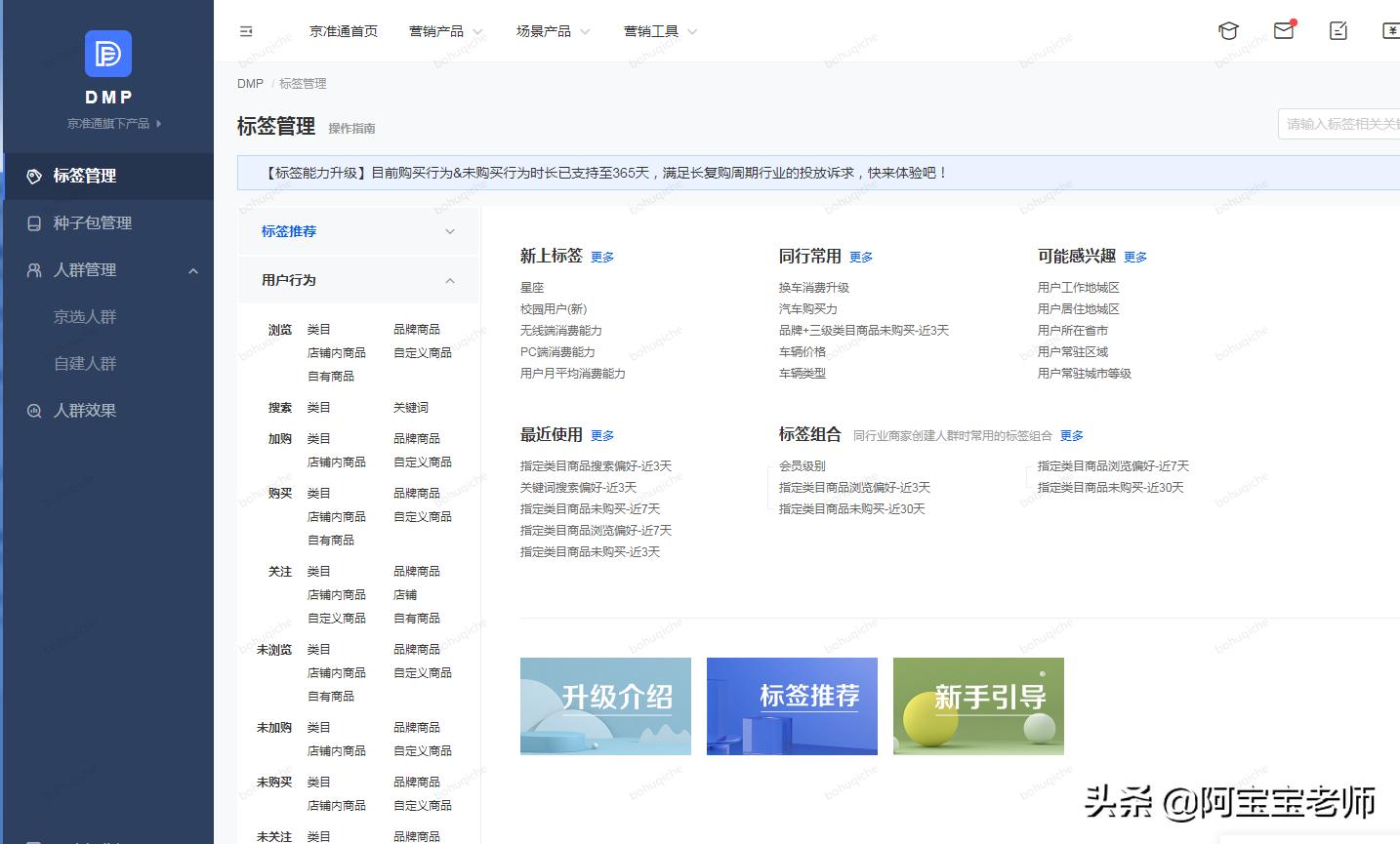Click 更多 next to 同行常用
The width and height of the screenshot is (1400, 844).
click(x=860, y=257)
